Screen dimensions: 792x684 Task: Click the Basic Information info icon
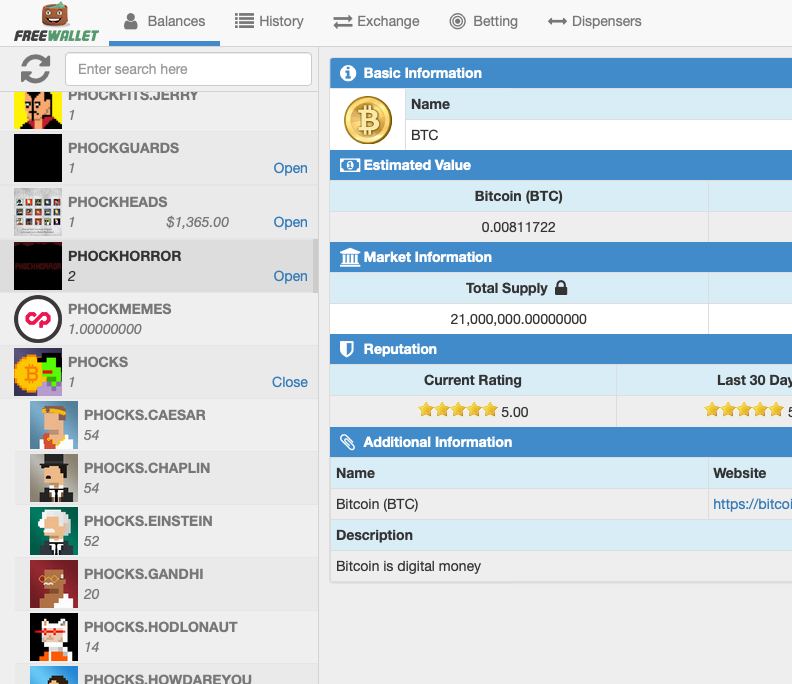tap(348, 73)
